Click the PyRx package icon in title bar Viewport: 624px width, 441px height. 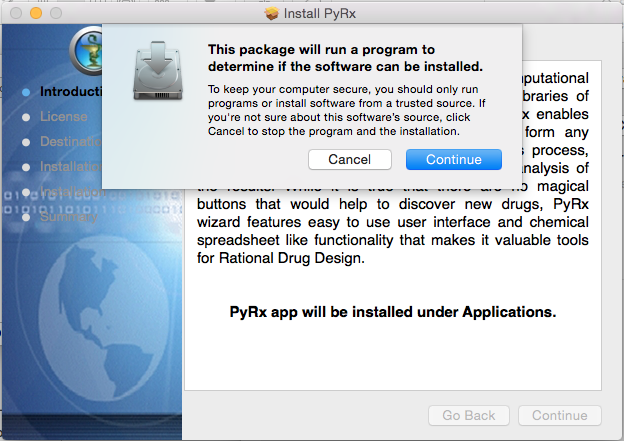(x=272, y=14)
